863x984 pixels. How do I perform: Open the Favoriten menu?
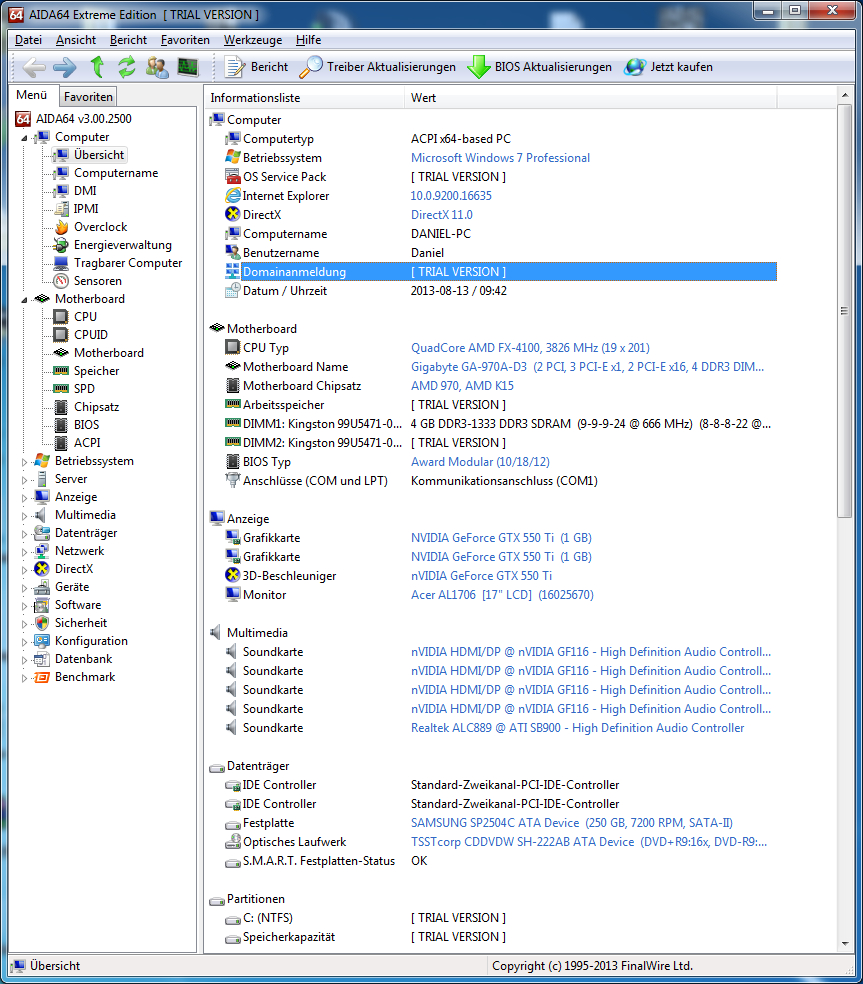click(185, 40)
